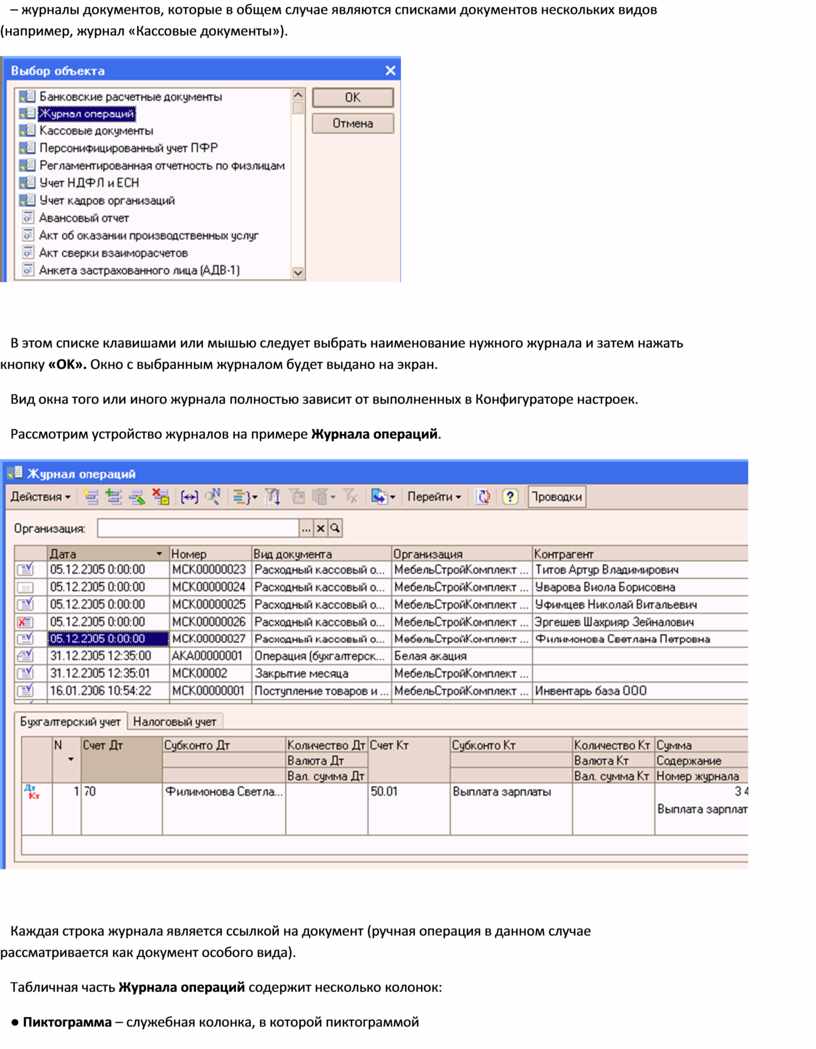Open the date interval setting icon

coord(189,497)
